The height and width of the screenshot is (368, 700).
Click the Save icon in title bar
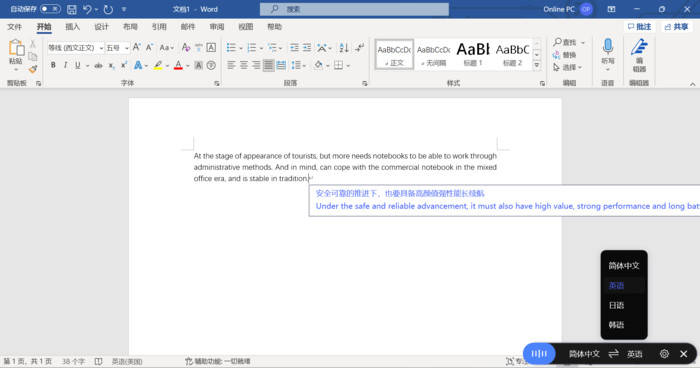tap(71, 9)
